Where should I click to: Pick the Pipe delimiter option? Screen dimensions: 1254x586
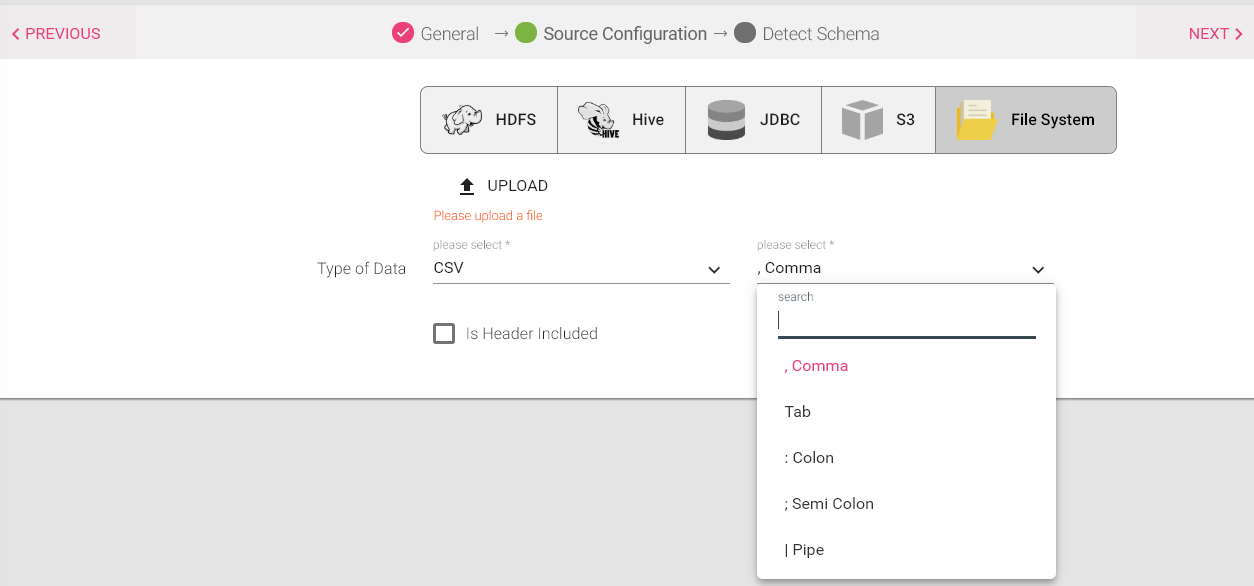tap(804, 550)
